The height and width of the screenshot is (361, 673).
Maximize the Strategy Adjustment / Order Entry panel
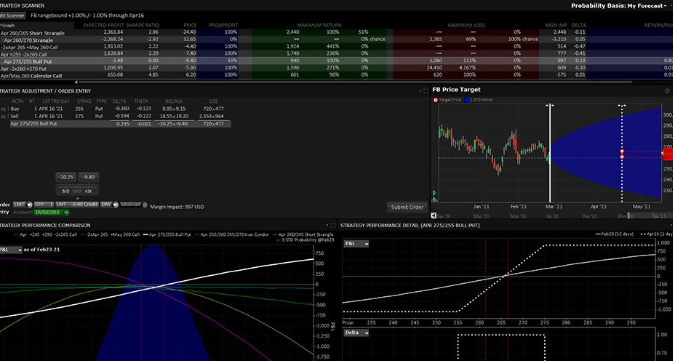click(x=426, y=91)
